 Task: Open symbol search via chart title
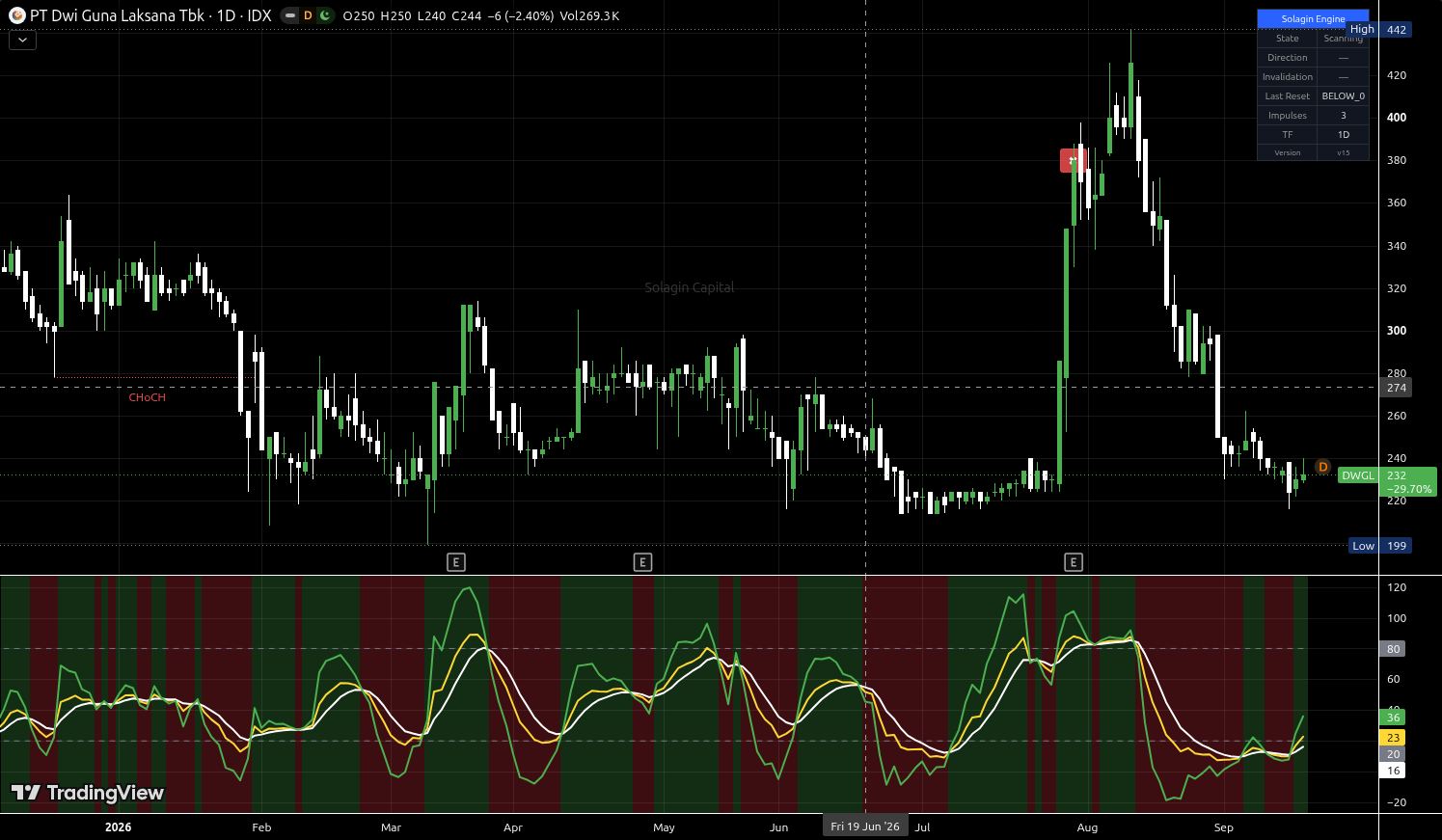point(150,15)
